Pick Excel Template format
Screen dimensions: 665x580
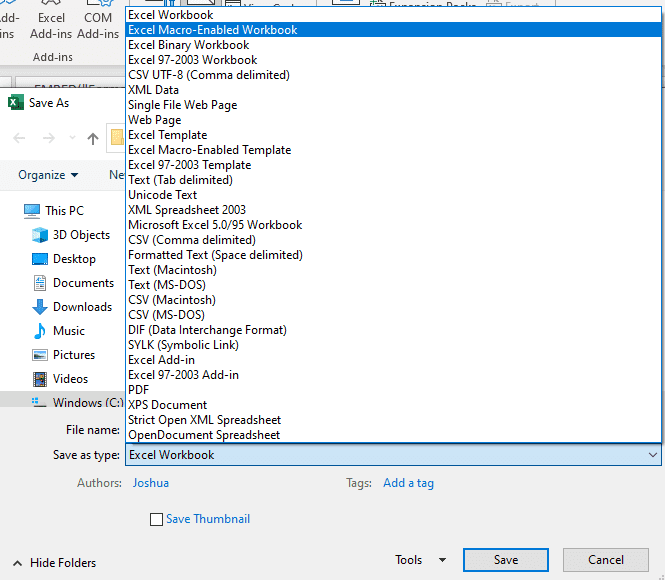(x=394, y=135)
